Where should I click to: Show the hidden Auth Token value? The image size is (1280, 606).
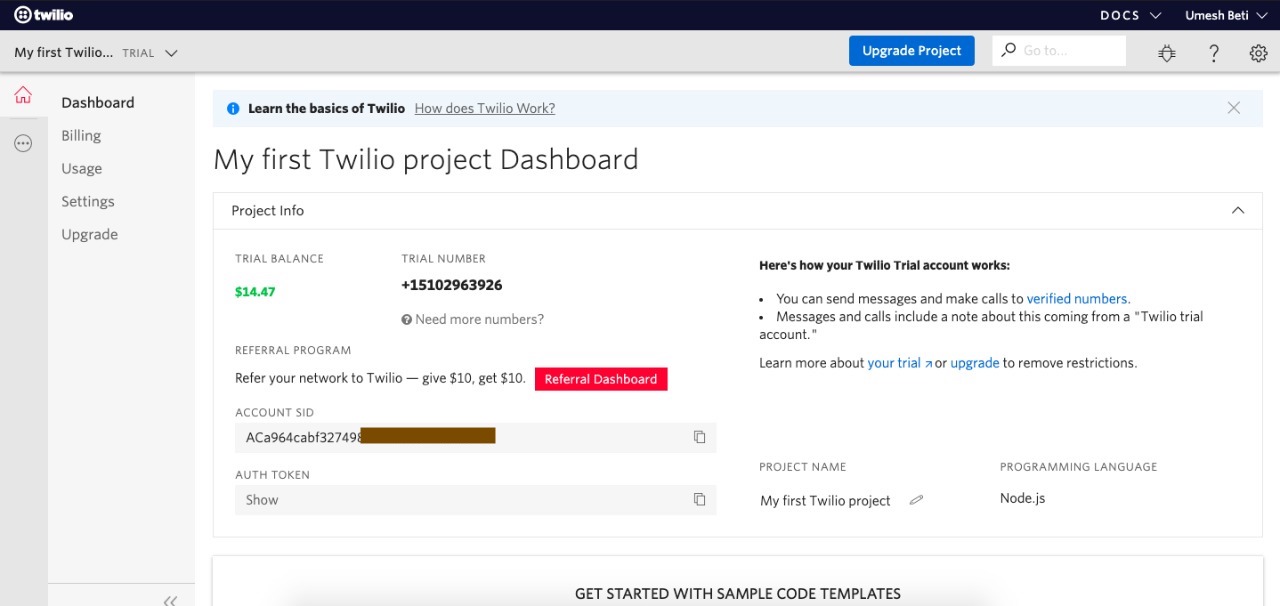coord(262,499)
